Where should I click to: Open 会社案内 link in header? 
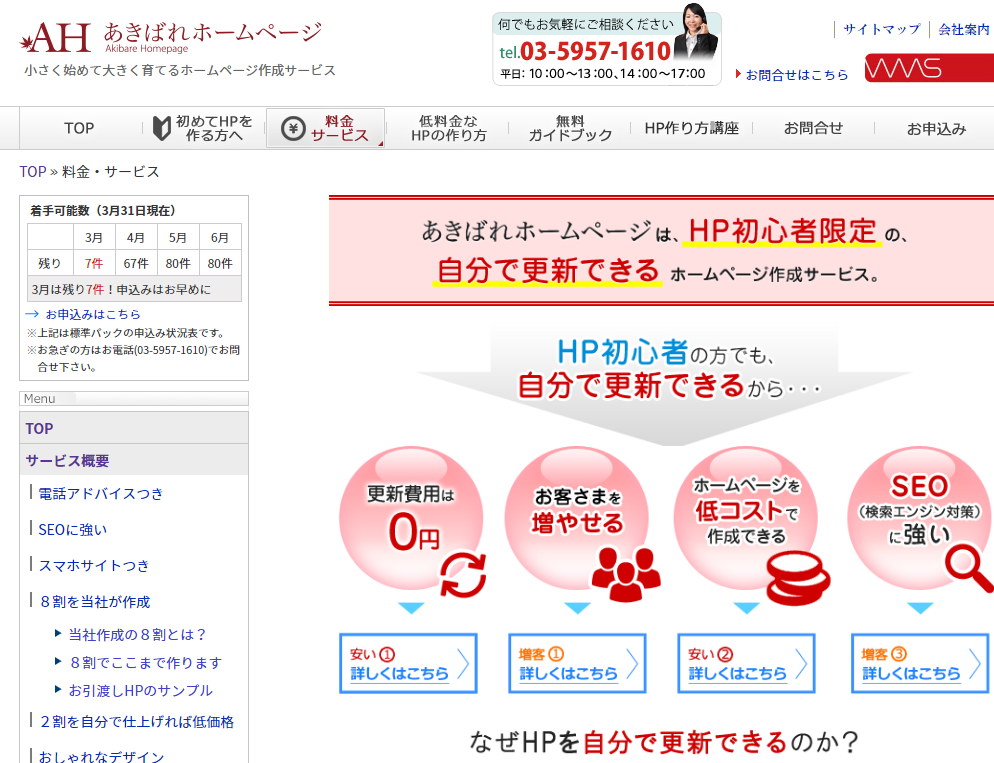point(964,29)
